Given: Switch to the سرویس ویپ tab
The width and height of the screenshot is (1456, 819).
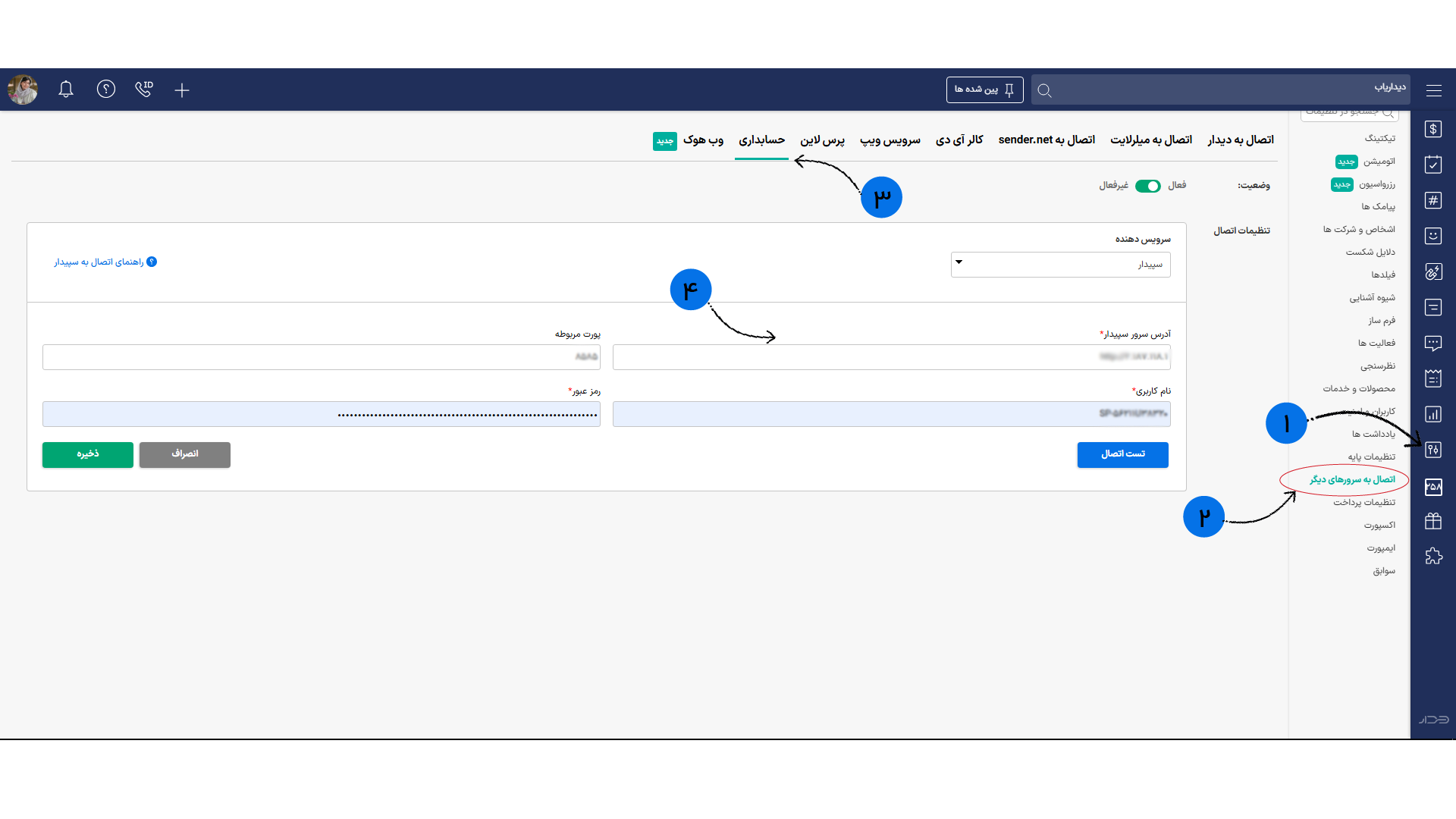Looking at the screenshot, I should tap(890, 140).
